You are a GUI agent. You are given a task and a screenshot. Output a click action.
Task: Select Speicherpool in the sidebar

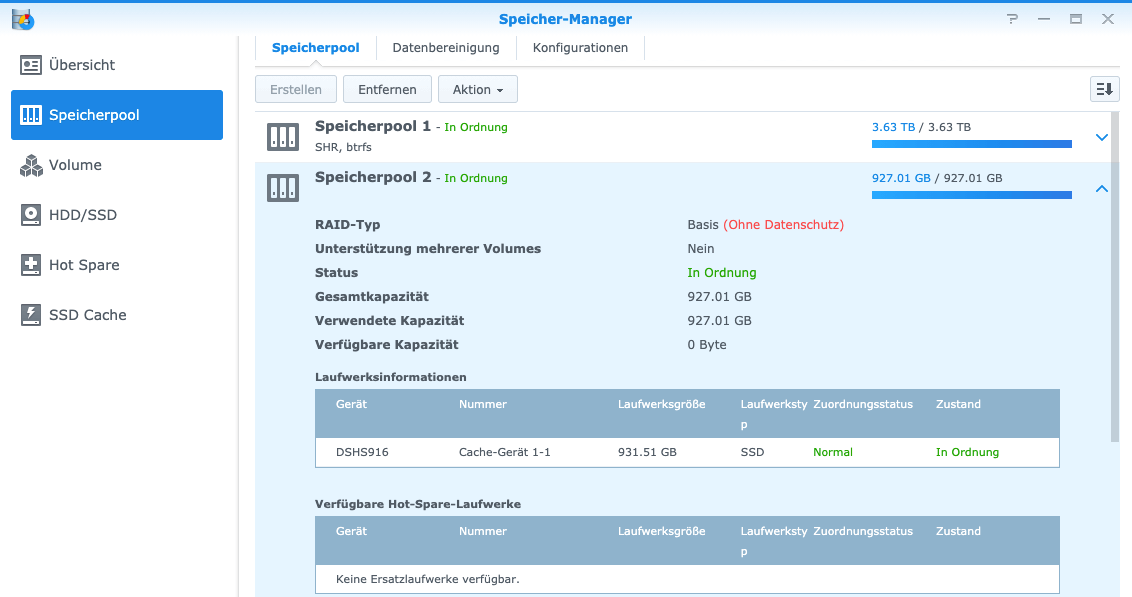[117, 115]
